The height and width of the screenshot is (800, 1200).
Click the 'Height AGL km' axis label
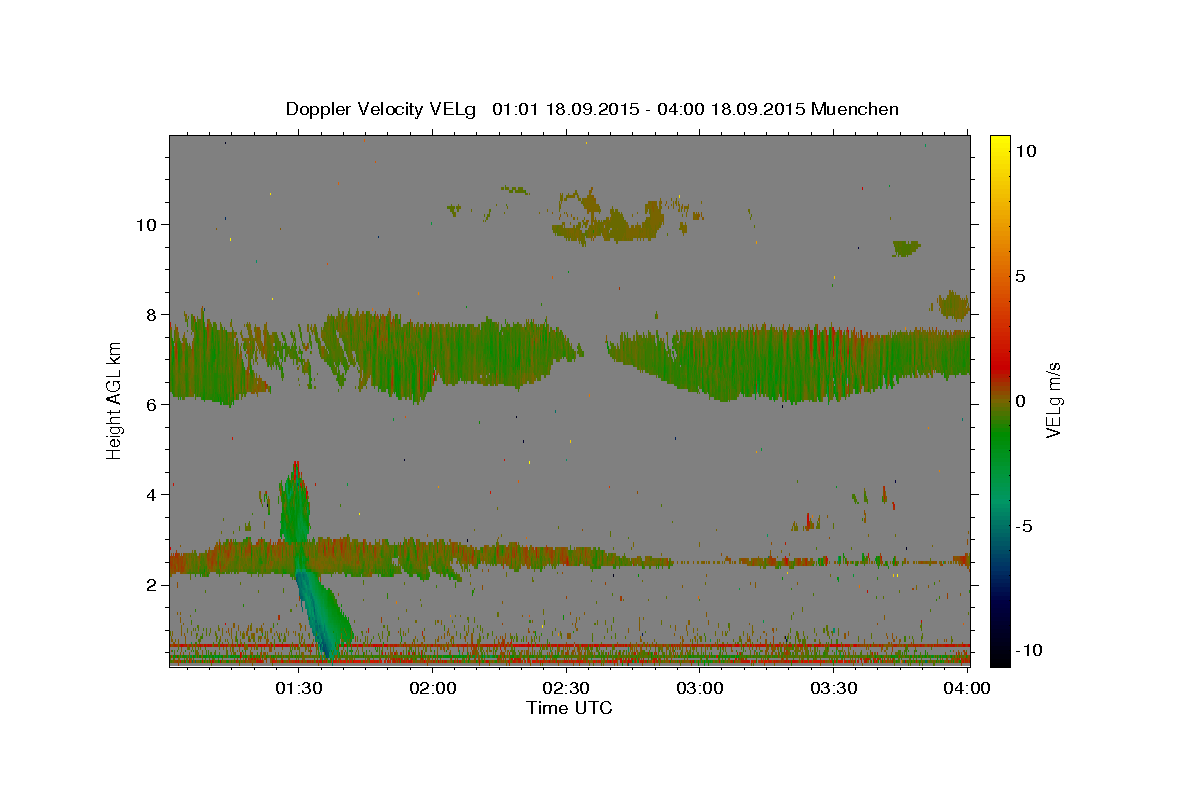[x=115, y=399]
